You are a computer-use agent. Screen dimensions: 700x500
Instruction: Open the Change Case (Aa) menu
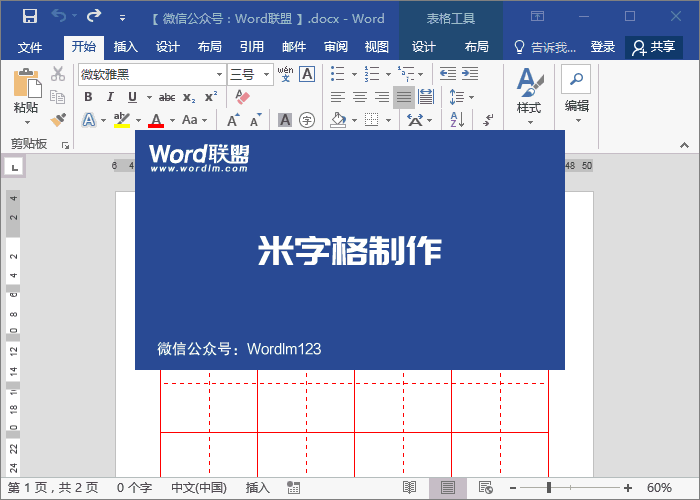[x=195, y=120]
